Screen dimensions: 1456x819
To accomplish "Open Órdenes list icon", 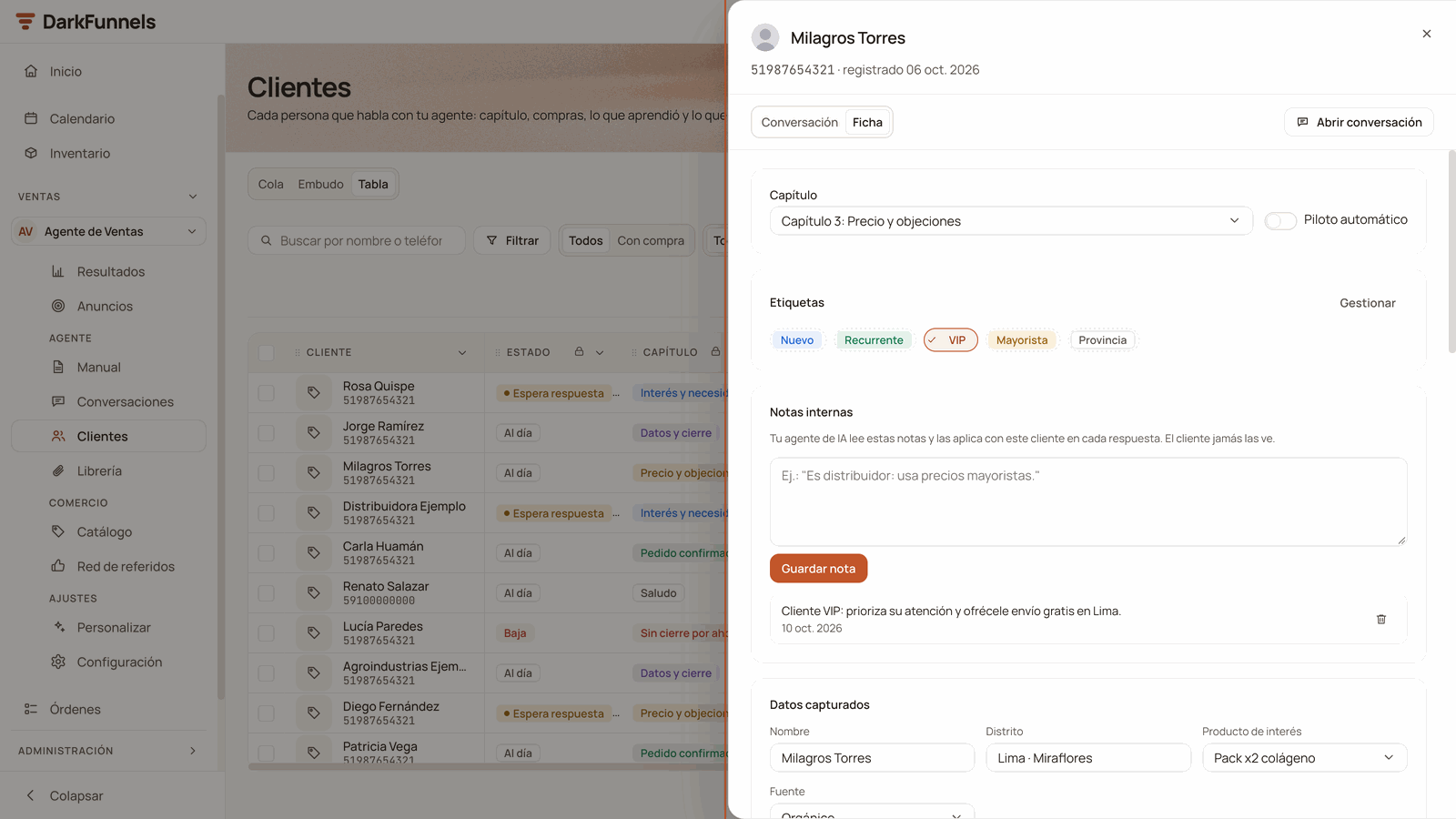I will pyautogui.click(x=31, y=709).
